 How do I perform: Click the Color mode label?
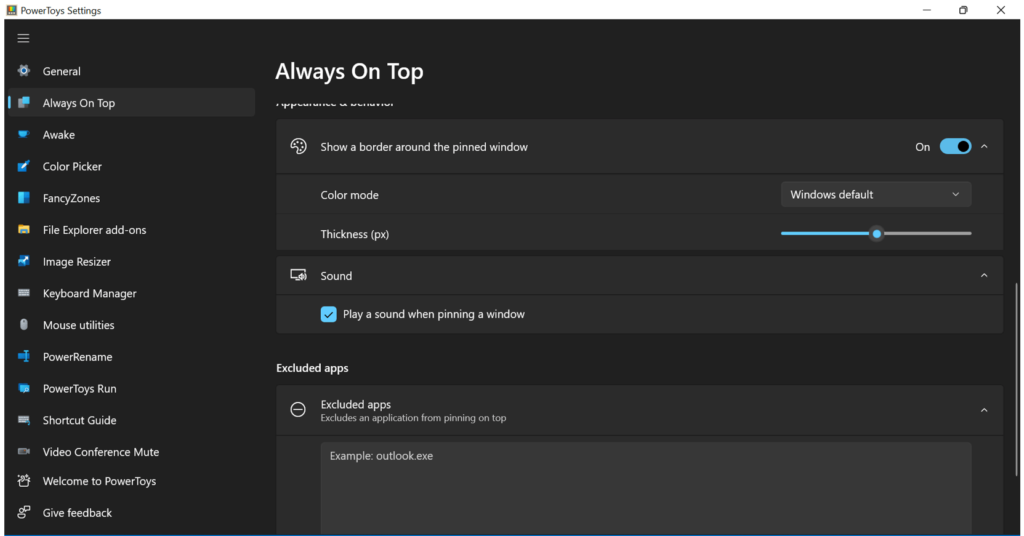click(349, 195)
